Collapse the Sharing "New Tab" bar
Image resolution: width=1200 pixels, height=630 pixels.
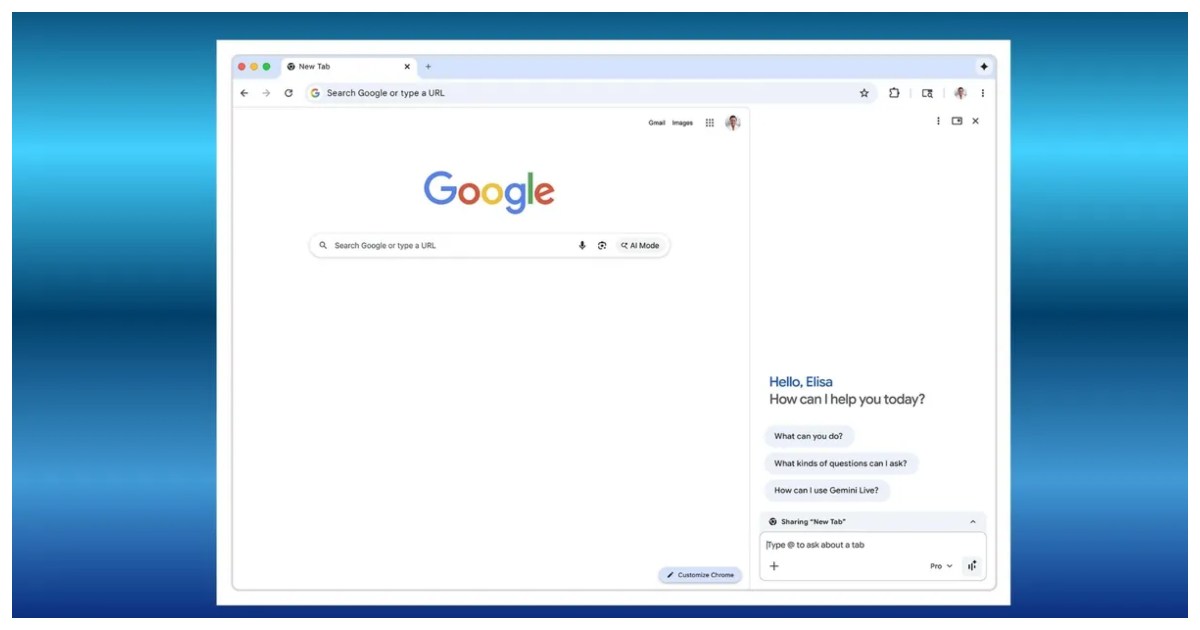click(973, 522)
